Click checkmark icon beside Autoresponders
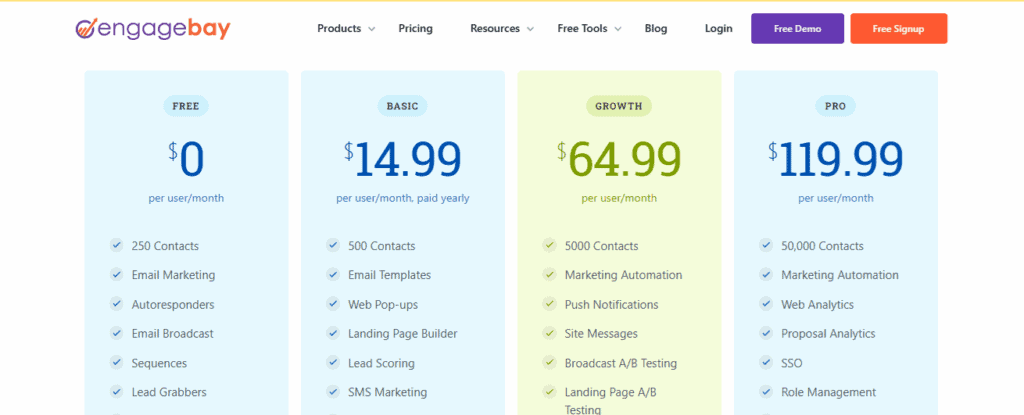 [x=117, y=304]
